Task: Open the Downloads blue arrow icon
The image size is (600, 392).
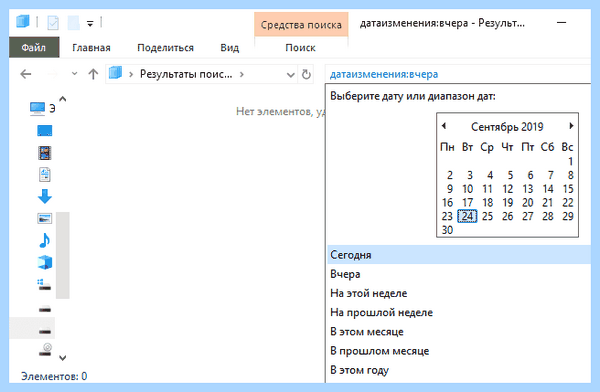Action: 45,196
